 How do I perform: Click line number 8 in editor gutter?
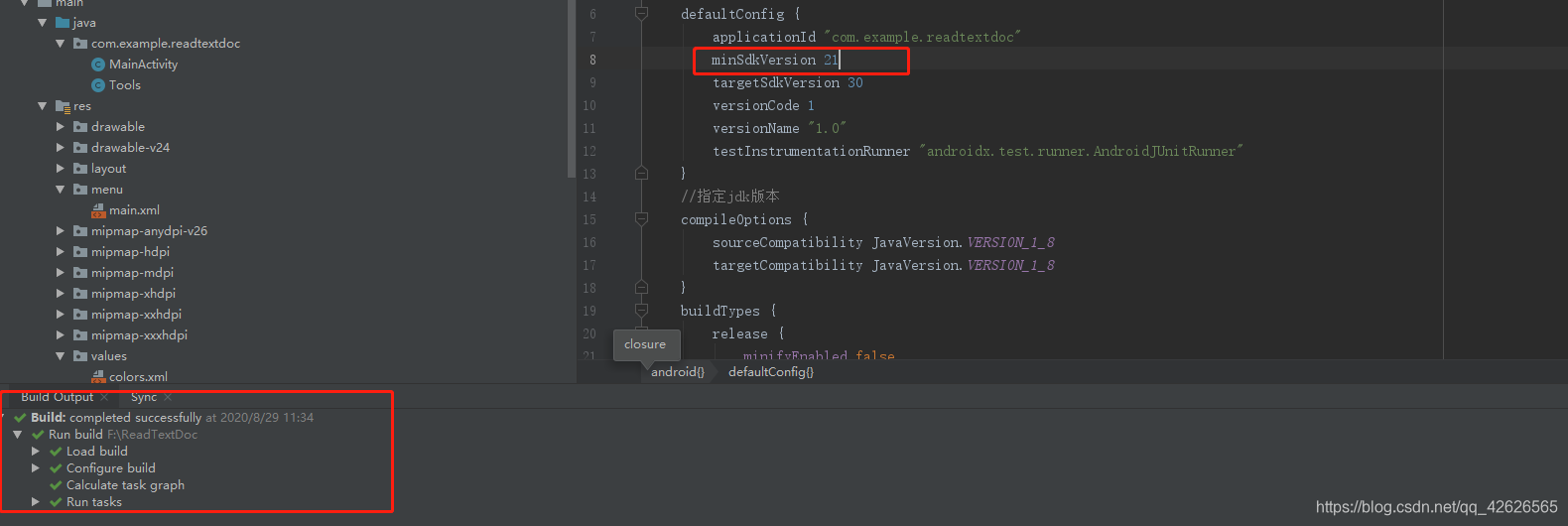592,61
